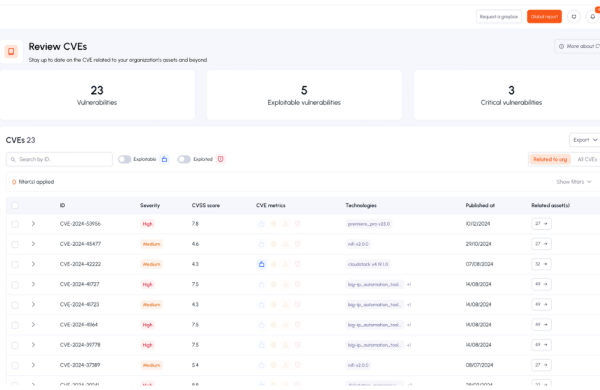This screenshot has width=600, height=390.
Task: Expand the CVE-2024-42222 row details
Action: tap(33, 264)
